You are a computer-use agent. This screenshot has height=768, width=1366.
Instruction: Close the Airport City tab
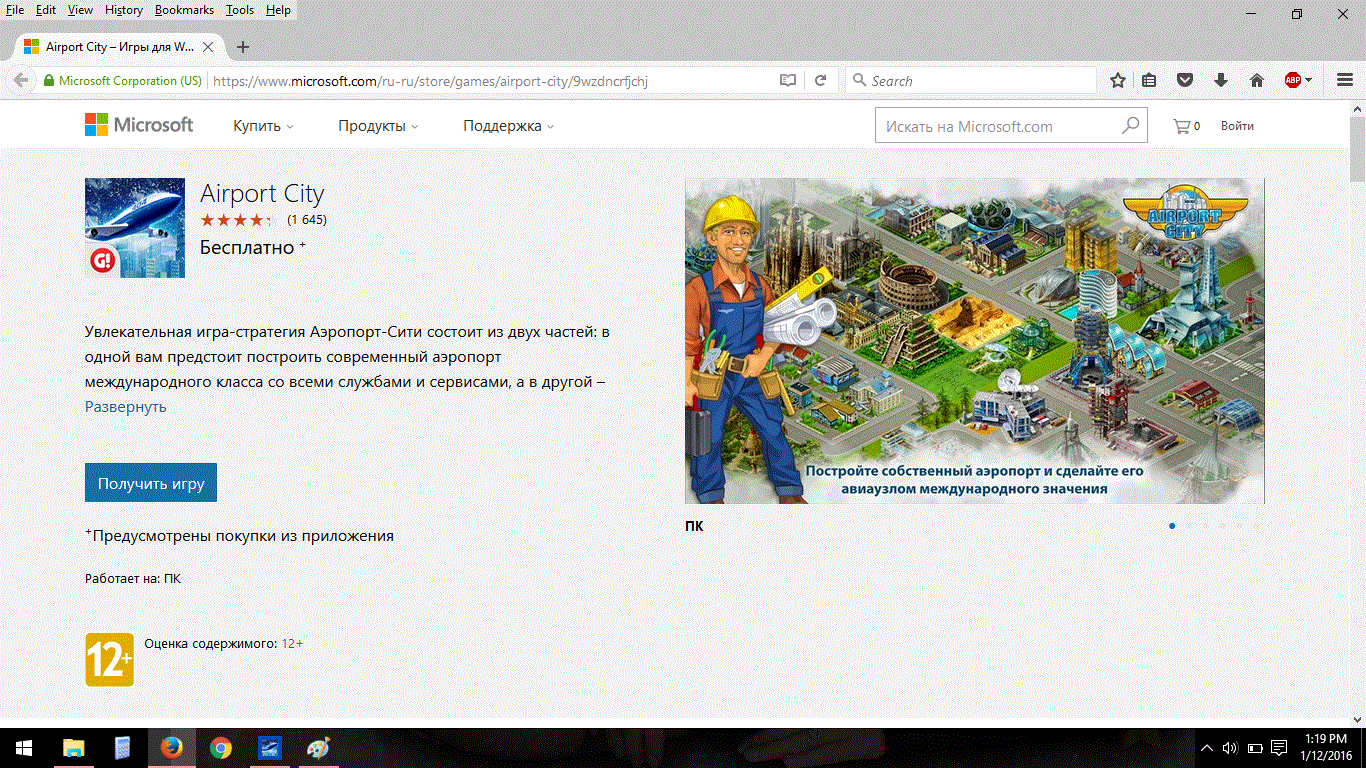(x=208, y=47)
